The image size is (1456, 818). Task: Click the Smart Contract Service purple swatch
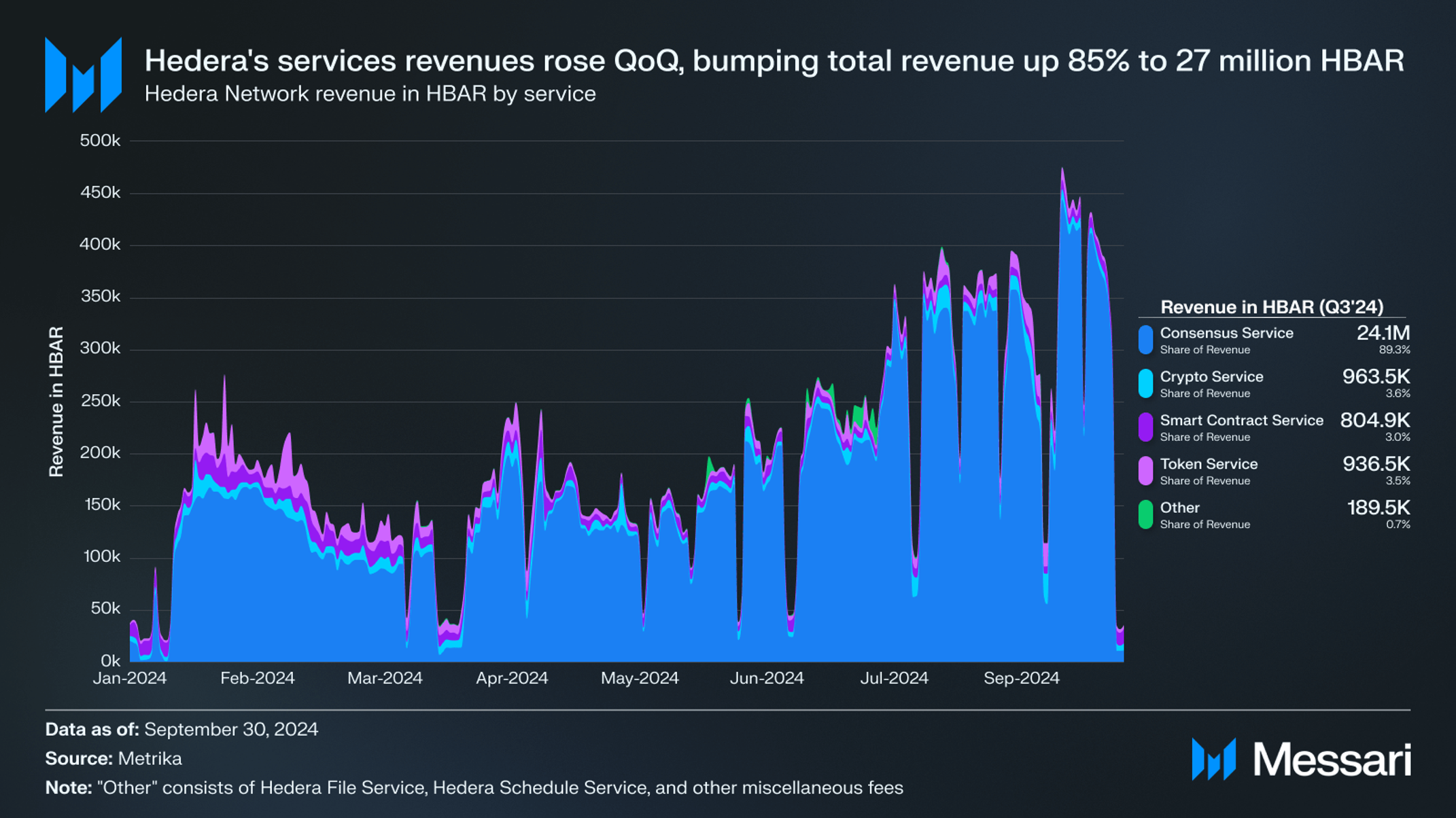pyautogui.click(x=1145, y=427)
